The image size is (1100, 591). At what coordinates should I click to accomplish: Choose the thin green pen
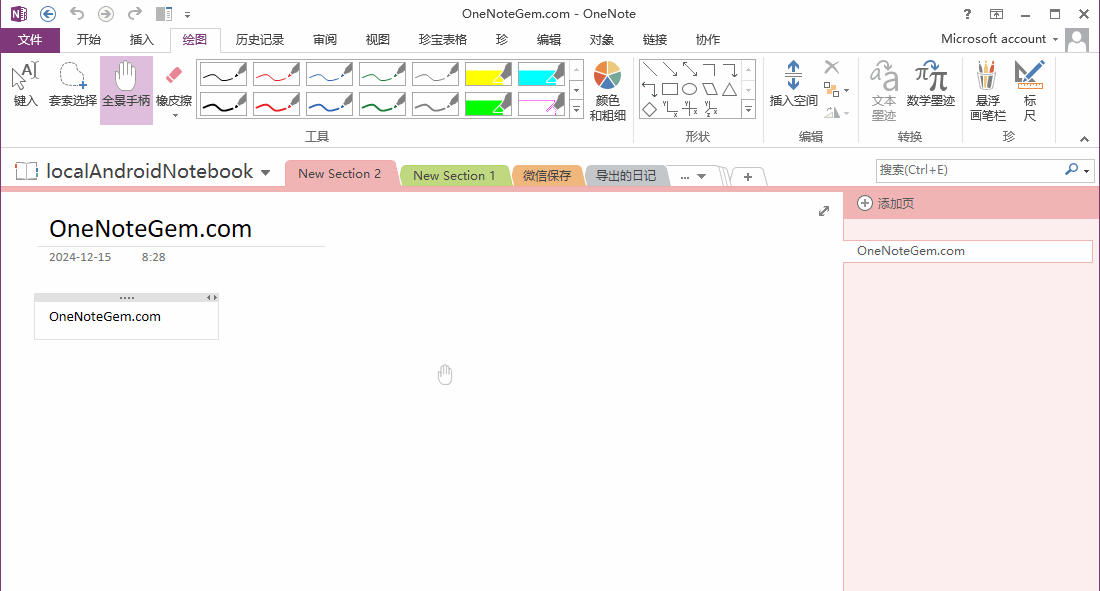coord(382,74)
